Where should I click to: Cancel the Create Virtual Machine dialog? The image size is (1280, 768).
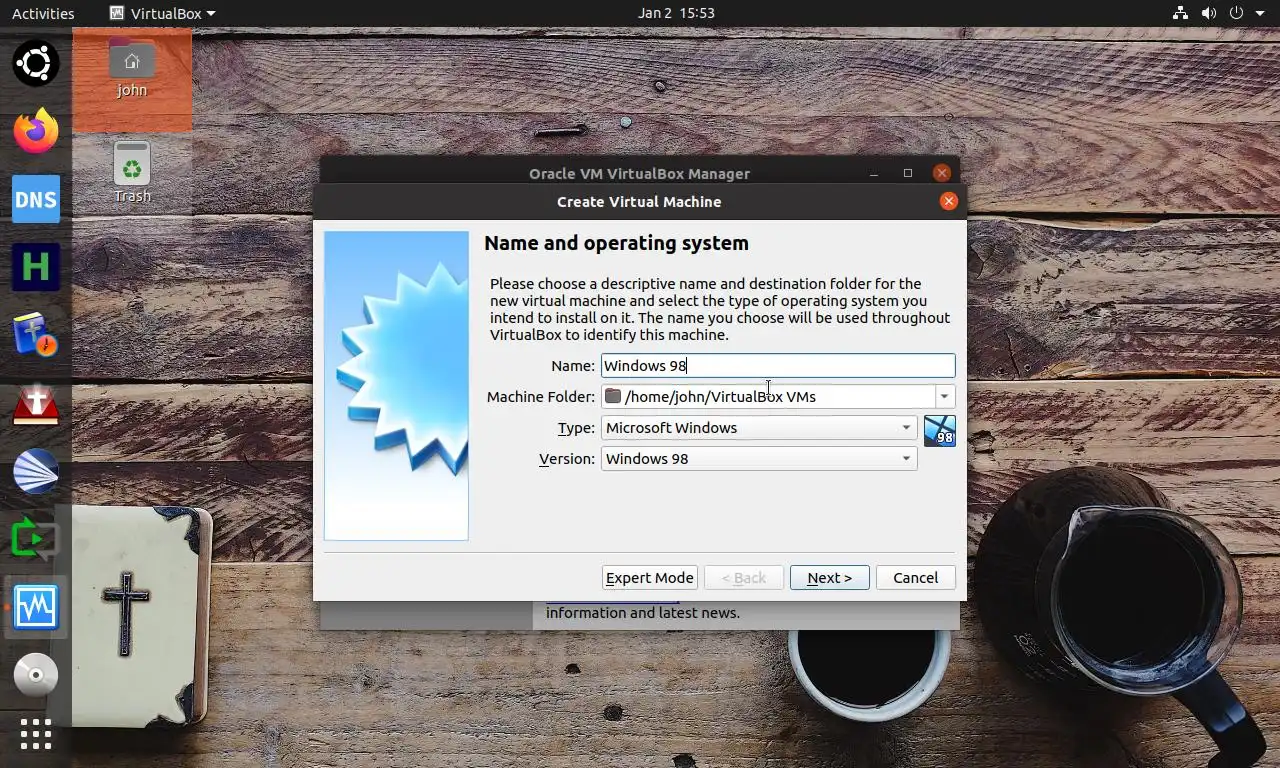[x=916, y=578]
